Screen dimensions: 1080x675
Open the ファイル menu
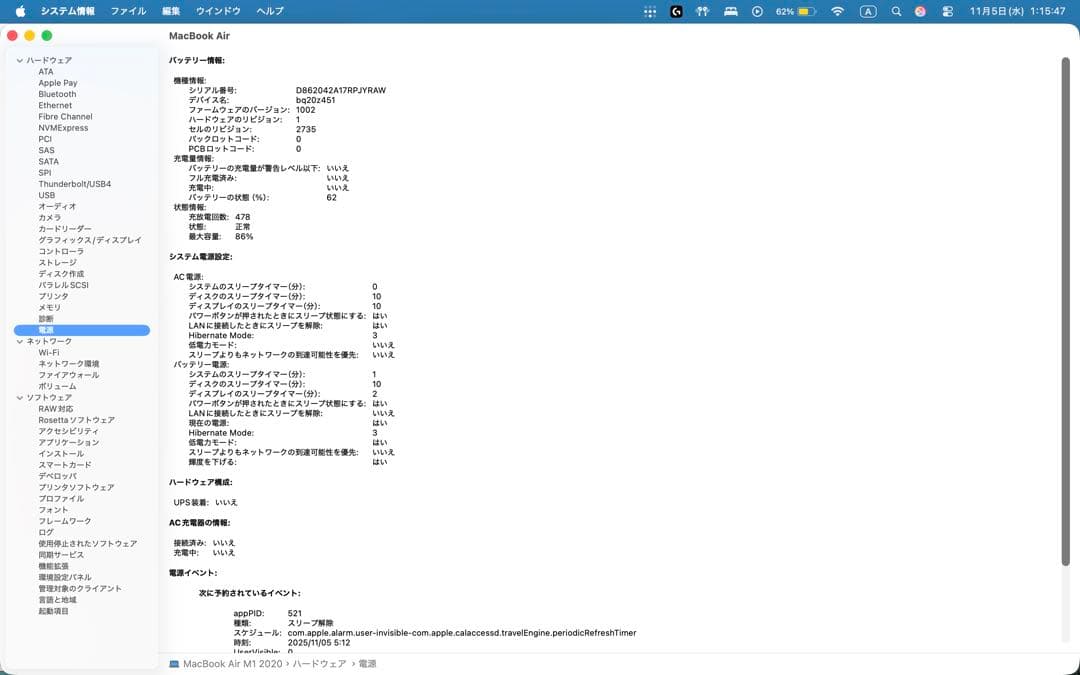coord(128,11)
